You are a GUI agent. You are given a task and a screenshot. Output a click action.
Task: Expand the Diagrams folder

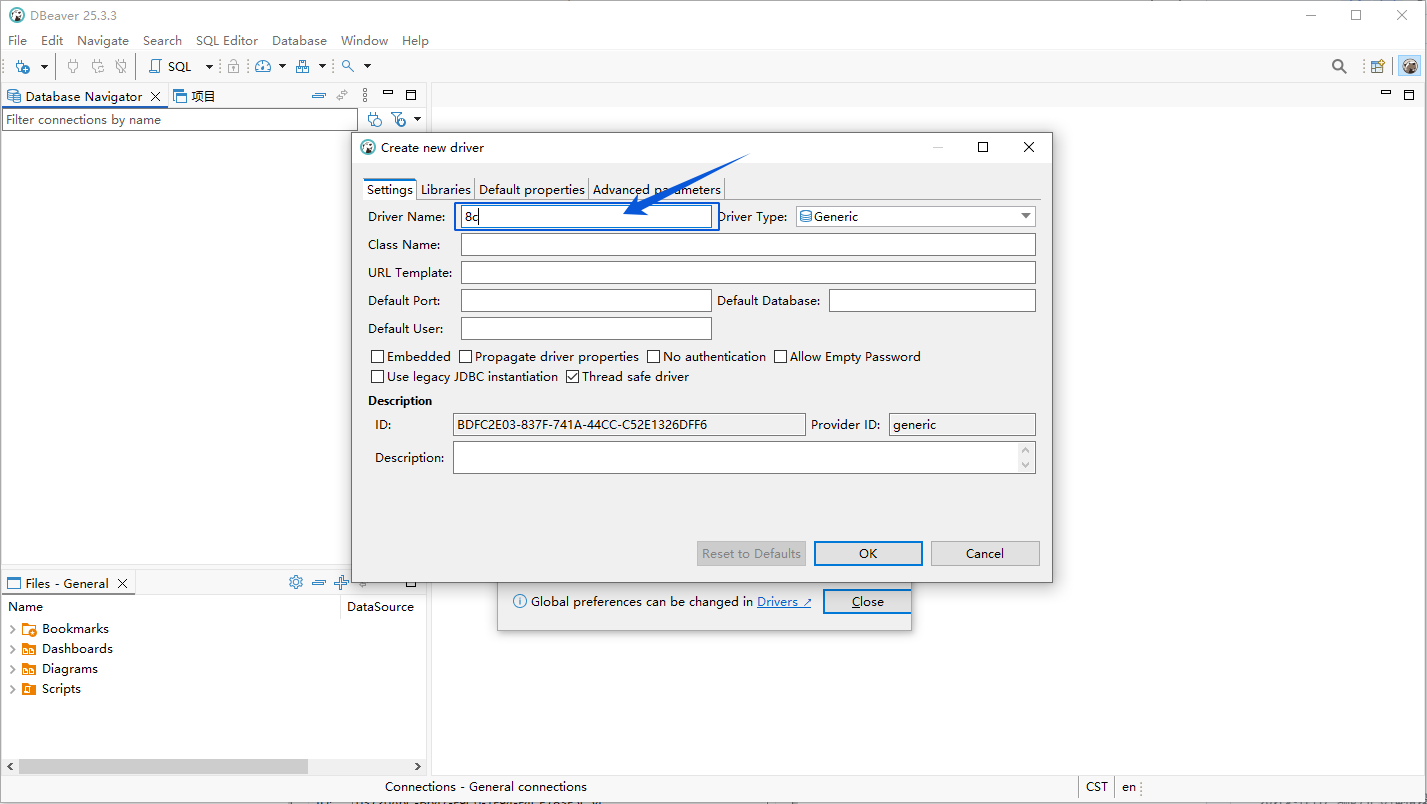pyautogui.click(x=12, y=669)
